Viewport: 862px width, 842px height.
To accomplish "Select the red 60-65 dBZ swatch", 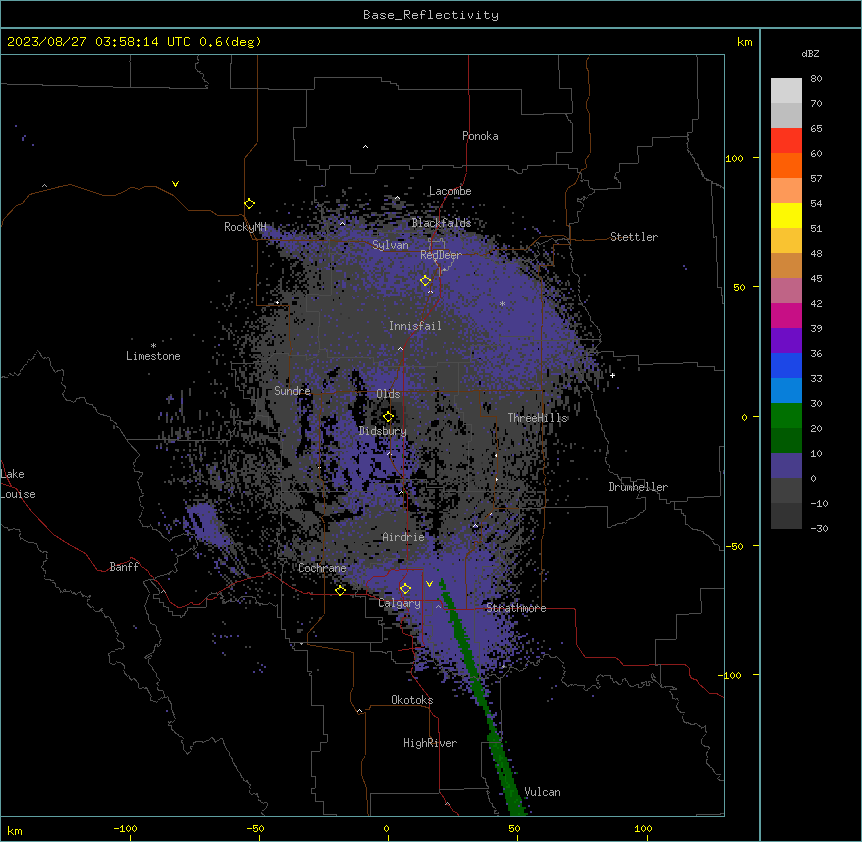I will pyautogui.click(x=786, y=141).
